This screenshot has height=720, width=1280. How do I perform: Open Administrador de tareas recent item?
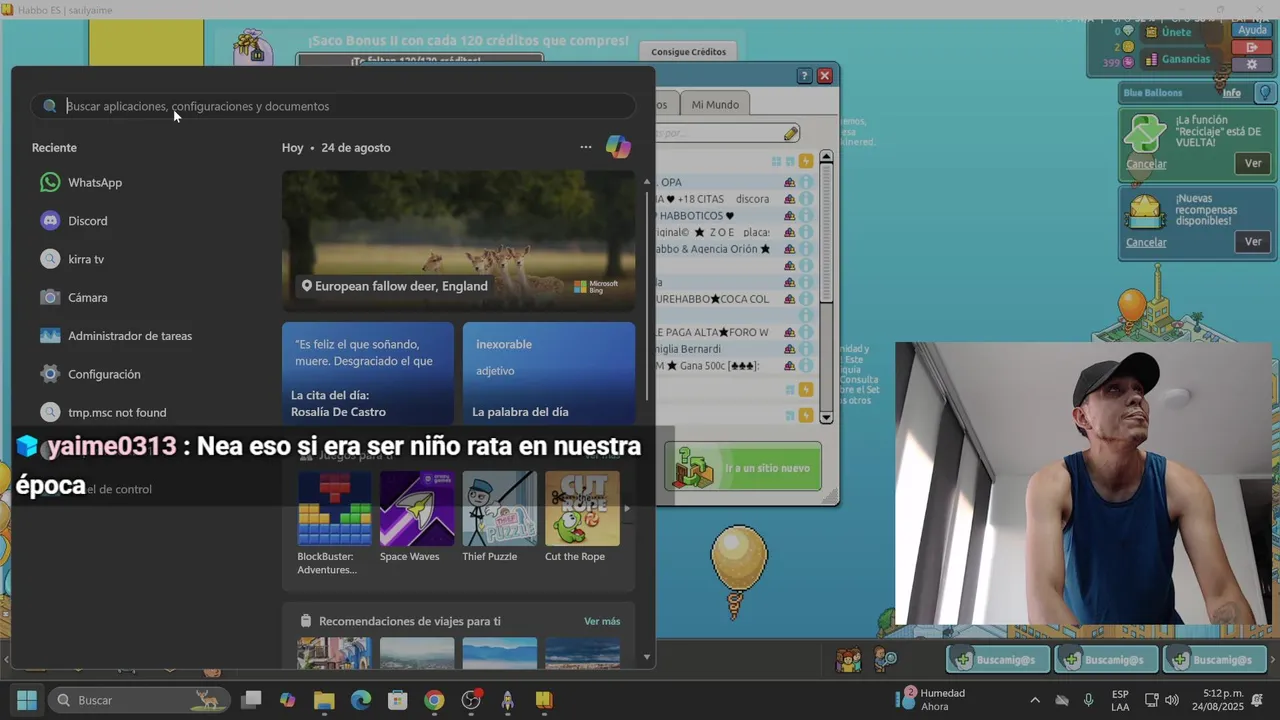(130, 336)
